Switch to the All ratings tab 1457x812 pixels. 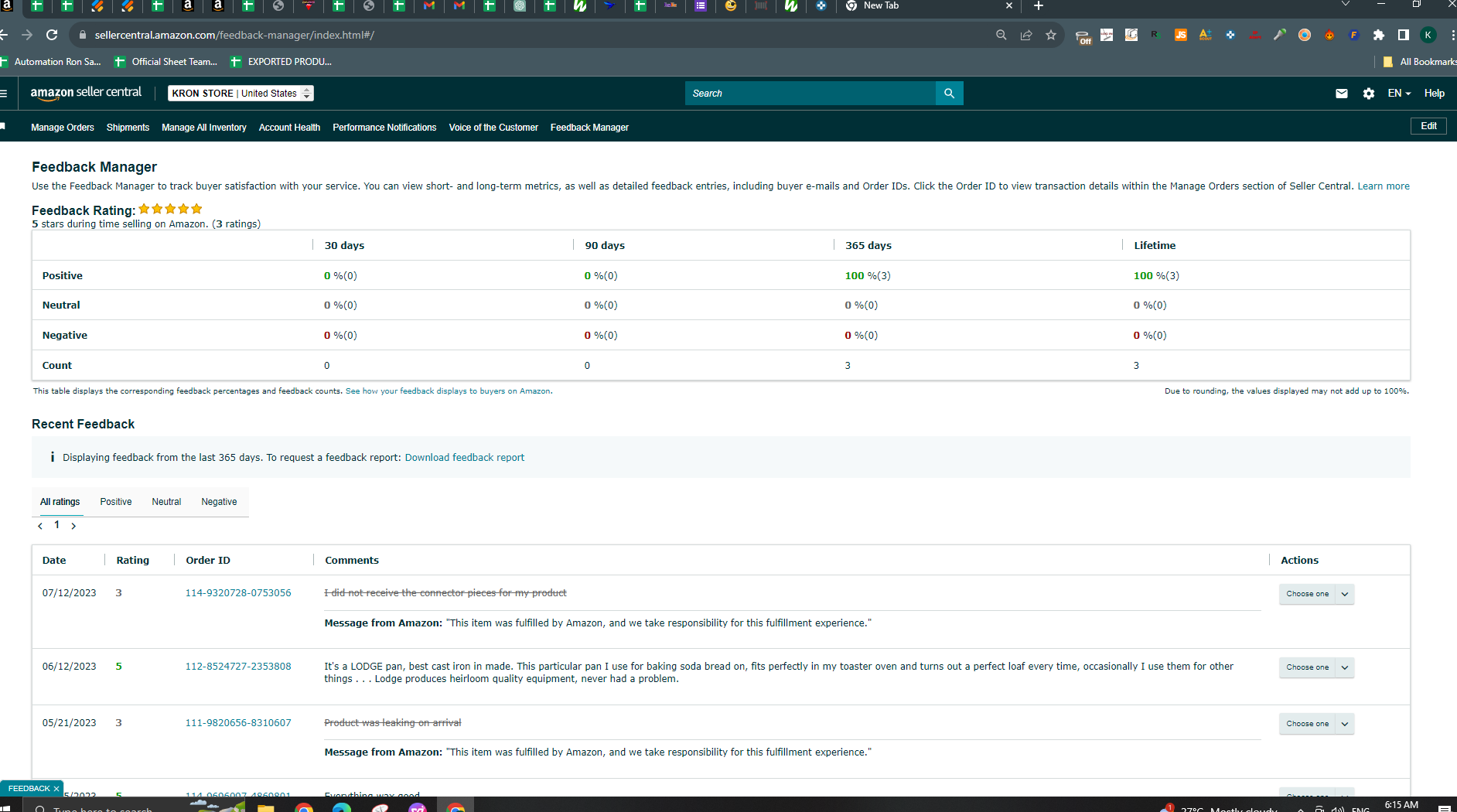60,502
